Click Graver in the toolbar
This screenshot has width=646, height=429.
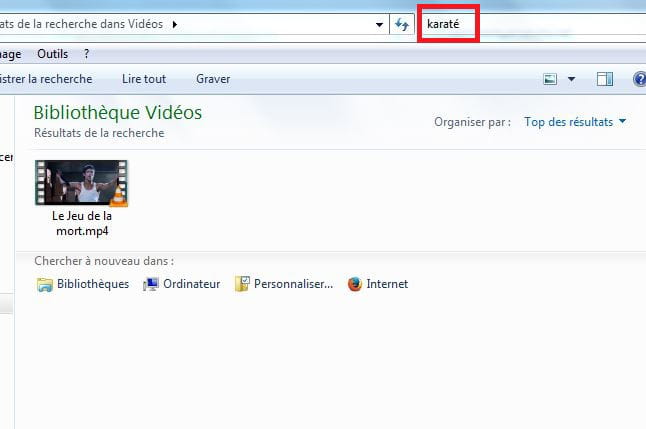point(213,79)
